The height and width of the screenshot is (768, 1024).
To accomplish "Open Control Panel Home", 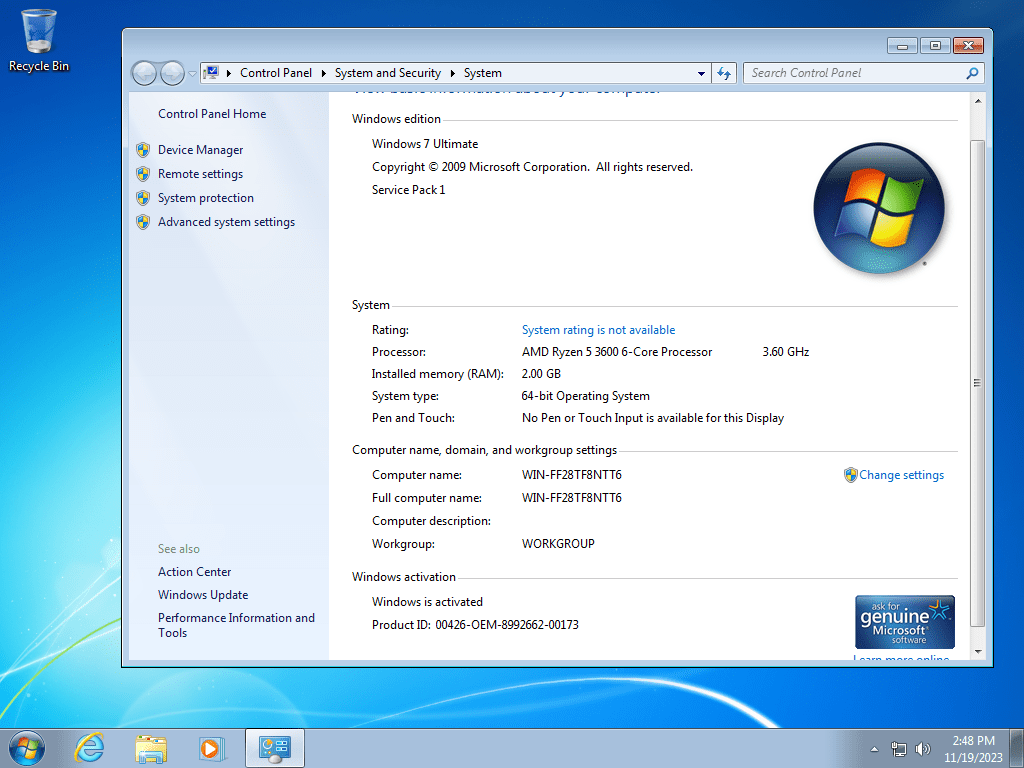I will coord(212,114).
